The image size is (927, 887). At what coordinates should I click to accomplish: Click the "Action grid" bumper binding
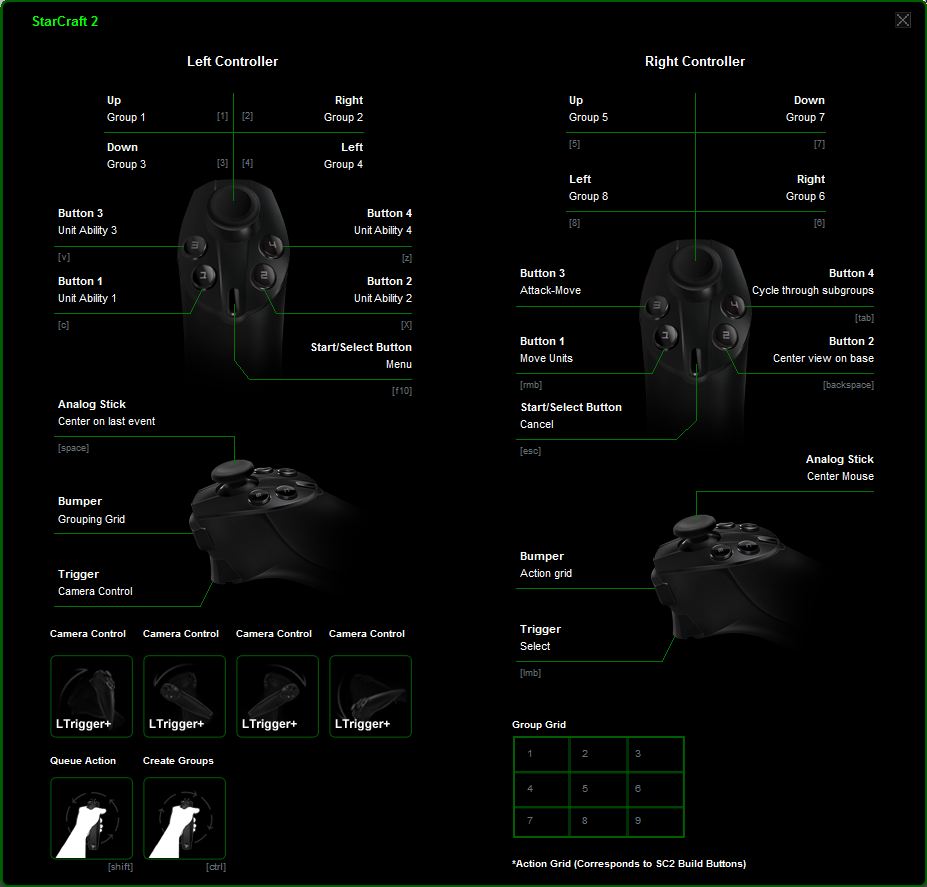coord(546,574)
